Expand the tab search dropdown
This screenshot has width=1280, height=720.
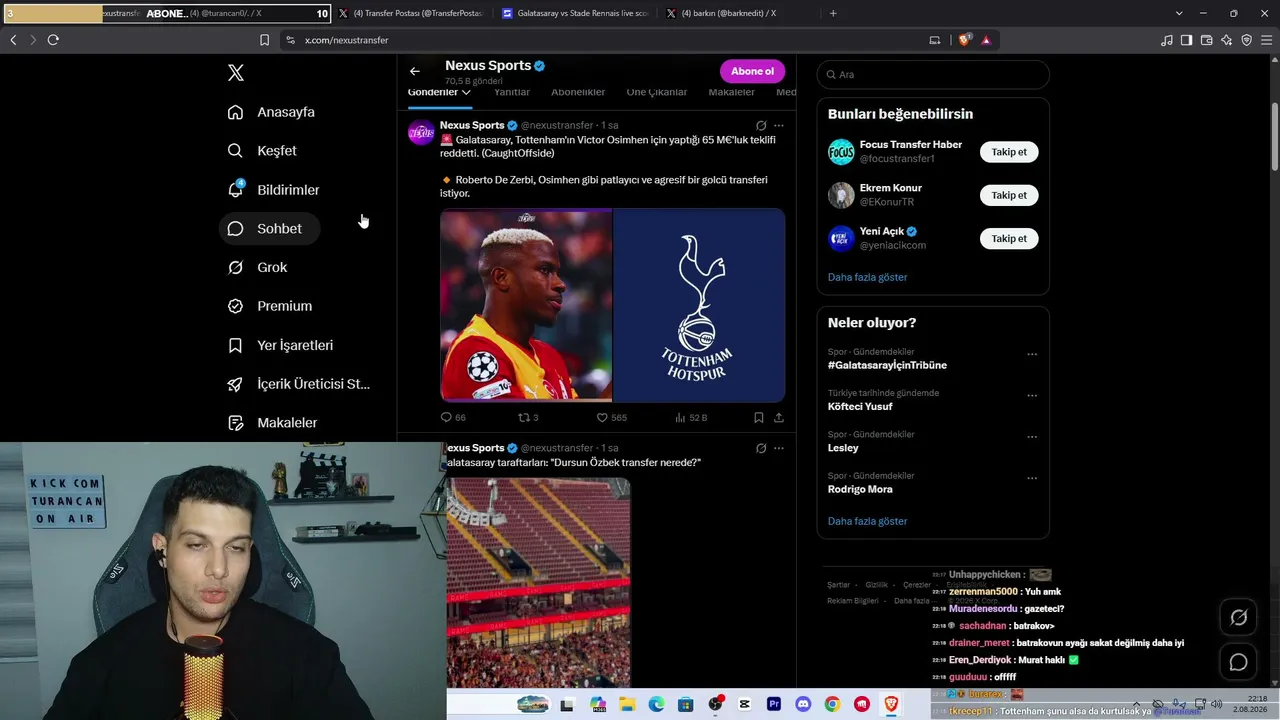(x=1179, y=13)
